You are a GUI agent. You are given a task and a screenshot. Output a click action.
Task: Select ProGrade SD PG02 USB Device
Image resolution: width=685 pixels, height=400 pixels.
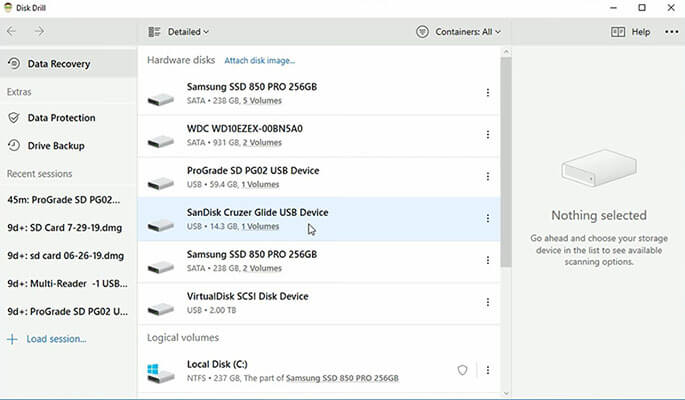tap(319, 177)
